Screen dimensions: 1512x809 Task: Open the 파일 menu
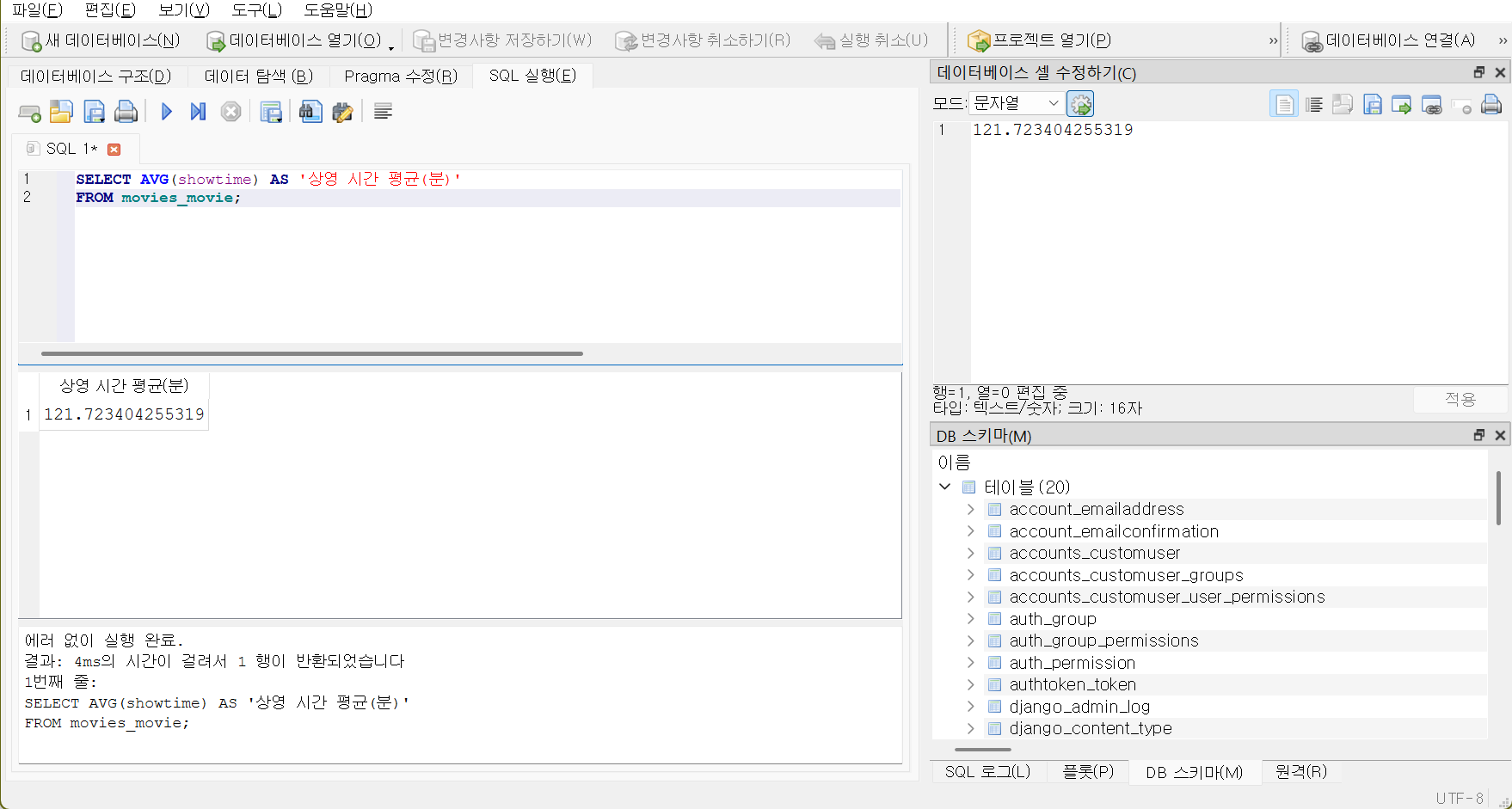[x=37, y=10]
